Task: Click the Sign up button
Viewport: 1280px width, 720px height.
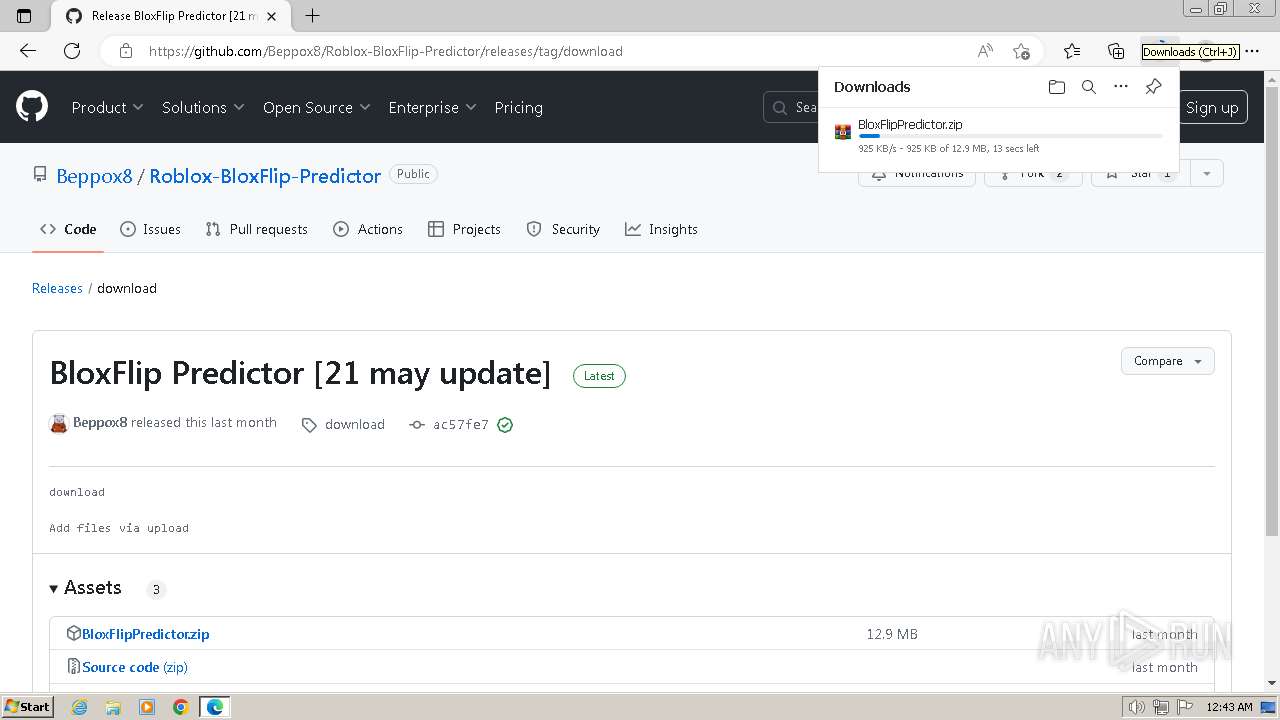Action: pos(1212,107)
